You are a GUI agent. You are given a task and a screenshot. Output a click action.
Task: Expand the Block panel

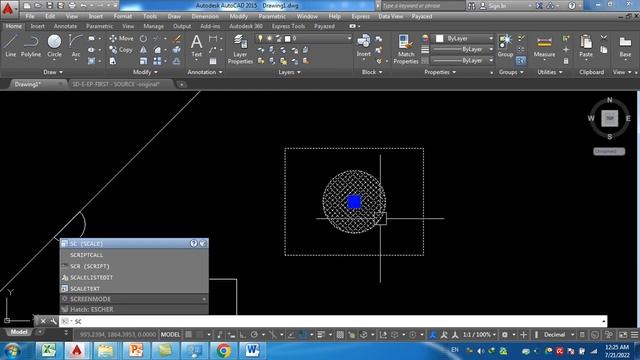372,72
